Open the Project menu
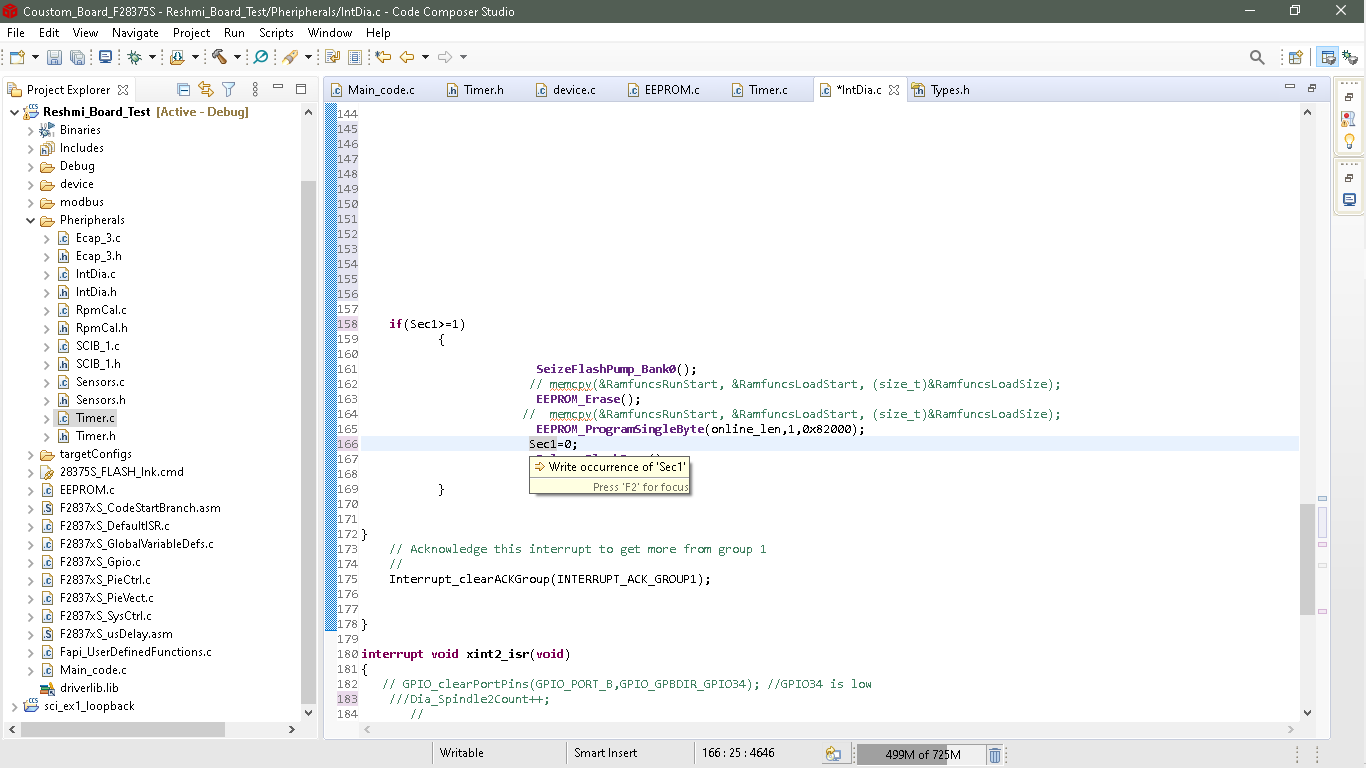This screenshot has height=768, width=1366. (191, 33)
